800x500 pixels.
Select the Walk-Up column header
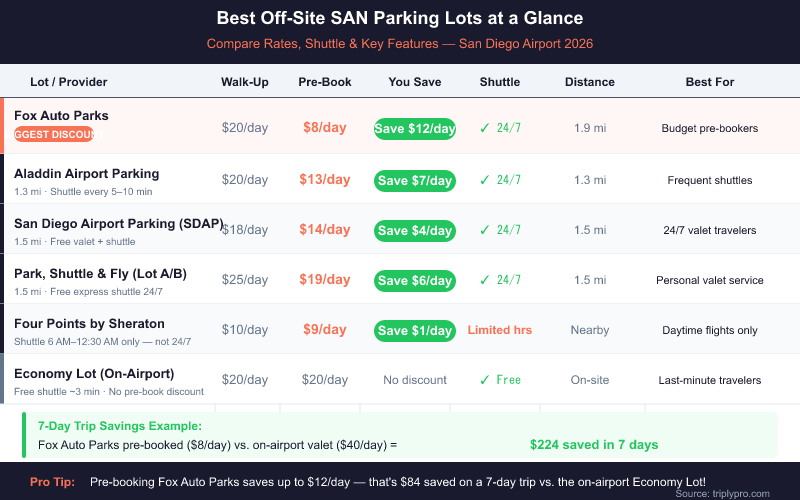point(245,82)
